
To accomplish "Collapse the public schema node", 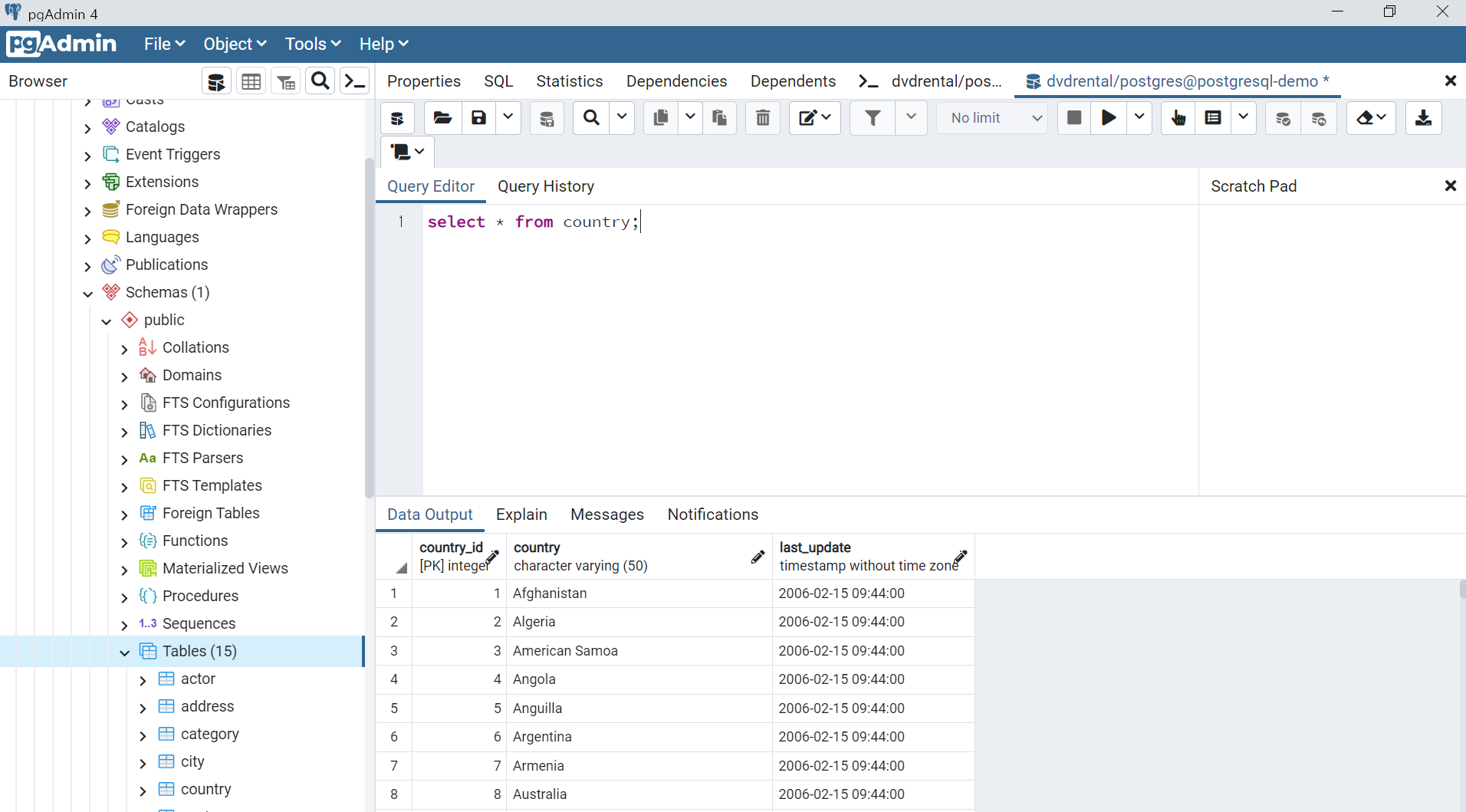I will [107, 321].
